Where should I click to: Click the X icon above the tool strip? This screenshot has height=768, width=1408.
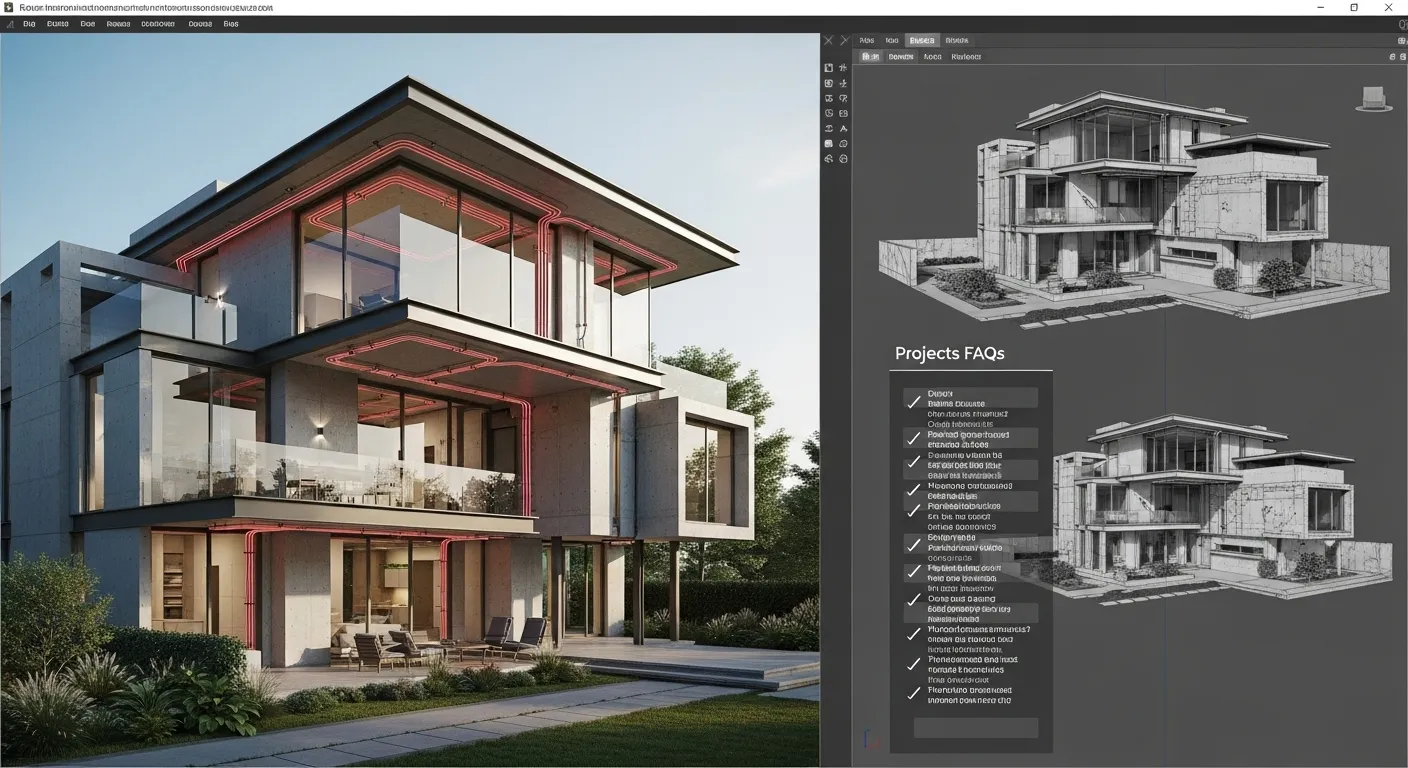(828, 41)
